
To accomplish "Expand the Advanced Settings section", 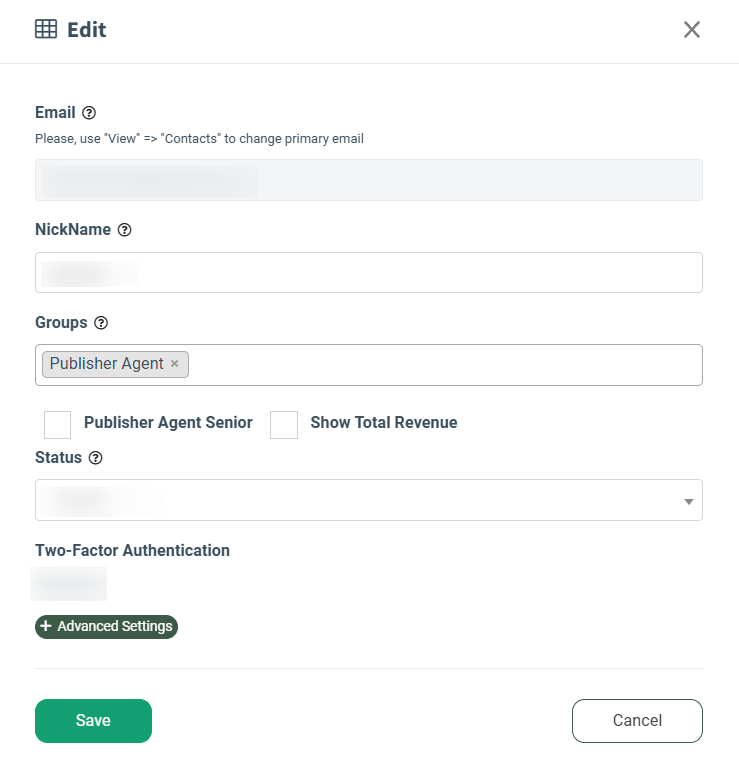I will click(106, 626).
